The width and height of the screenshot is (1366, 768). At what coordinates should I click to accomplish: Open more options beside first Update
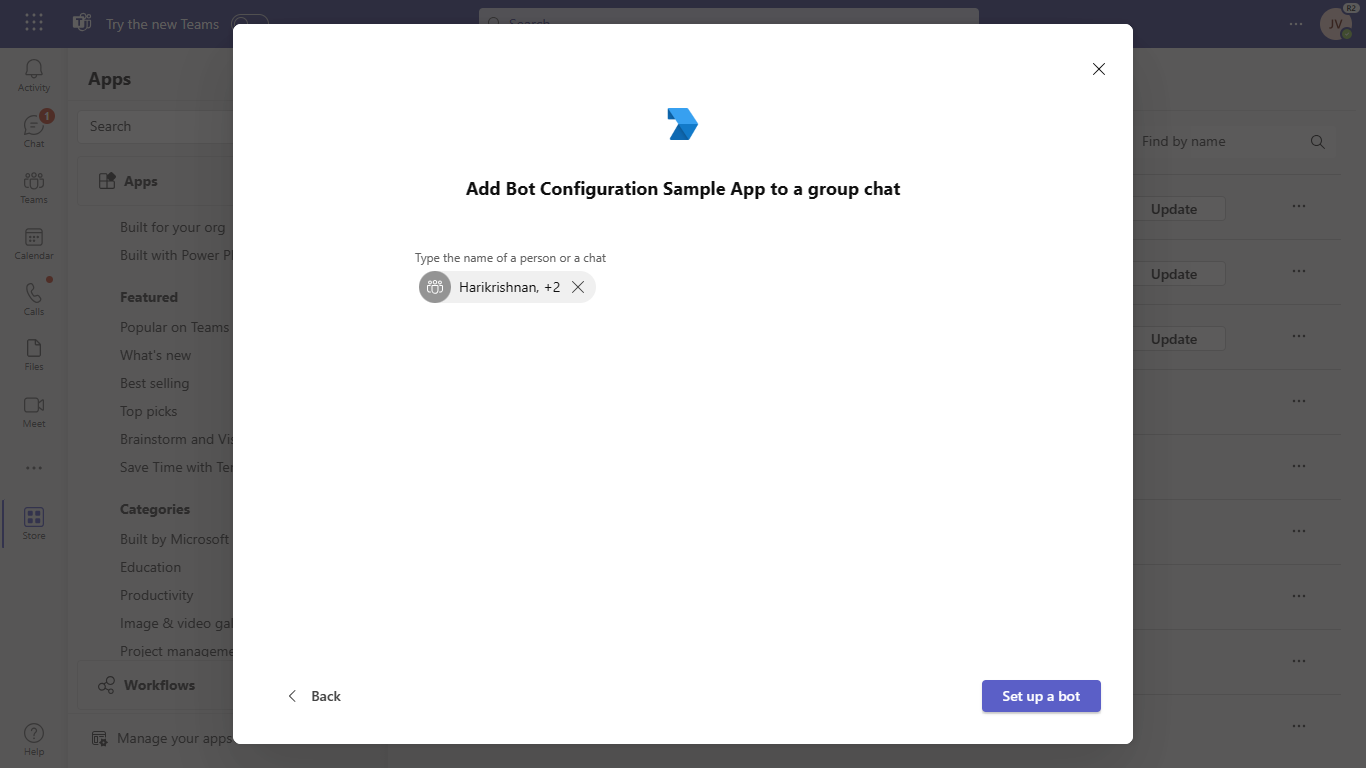1299,206
